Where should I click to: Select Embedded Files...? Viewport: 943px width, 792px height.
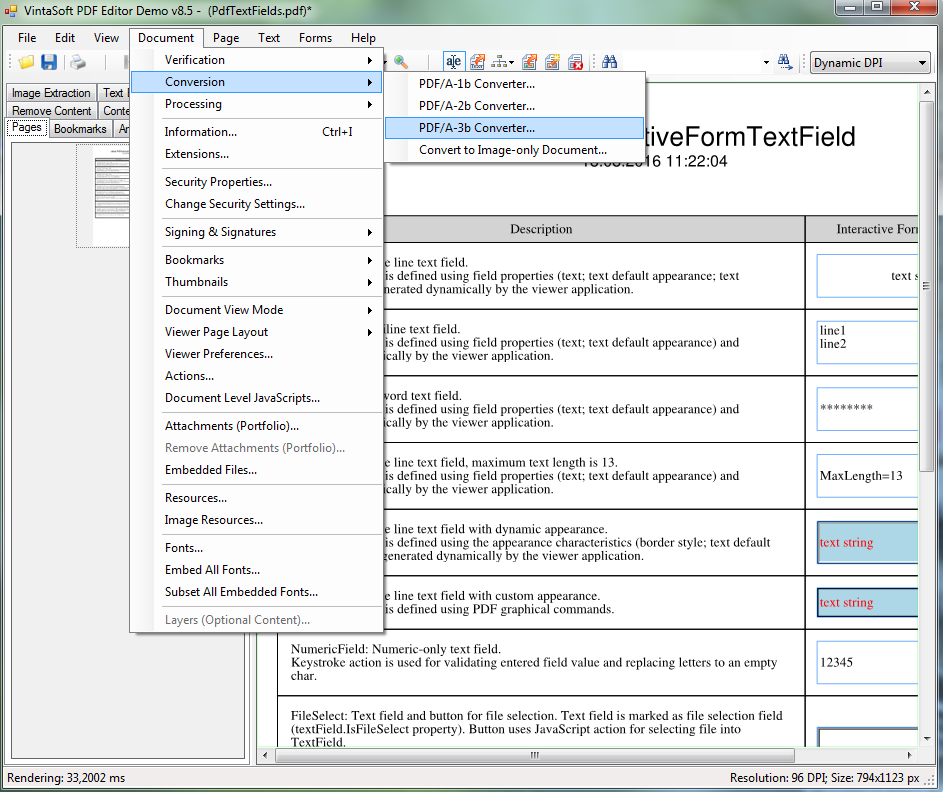pyautogui.click(x=256, y=470)
